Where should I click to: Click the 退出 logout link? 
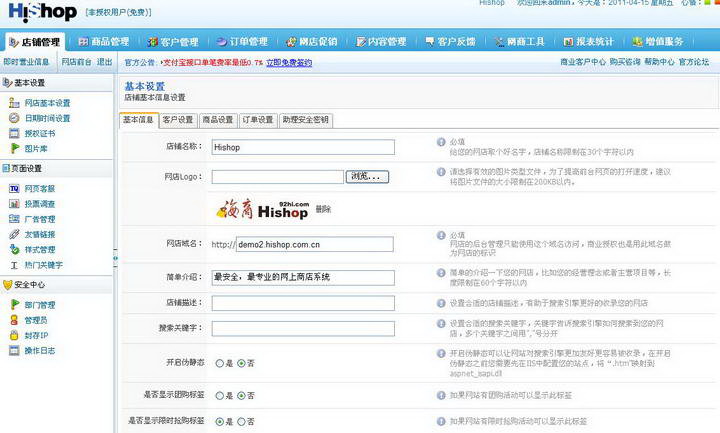pos(105,62)
